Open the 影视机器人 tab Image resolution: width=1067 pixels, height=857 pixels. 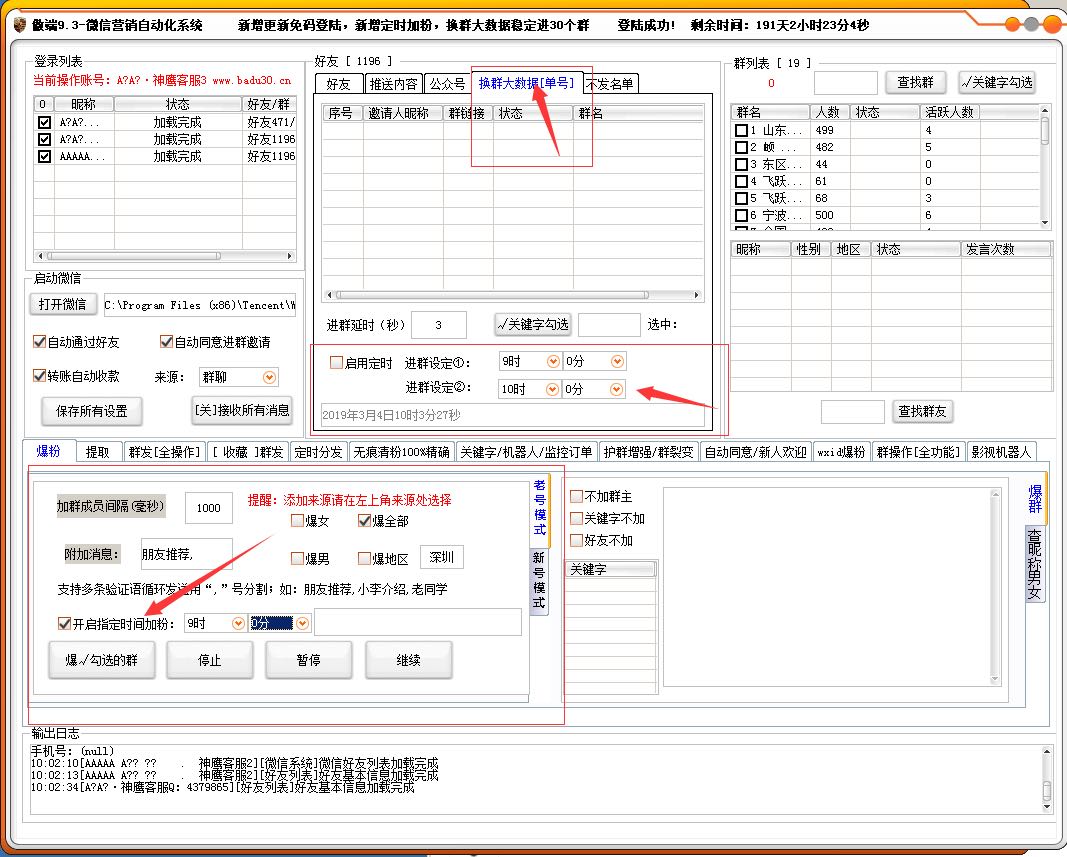[1001, 453]
